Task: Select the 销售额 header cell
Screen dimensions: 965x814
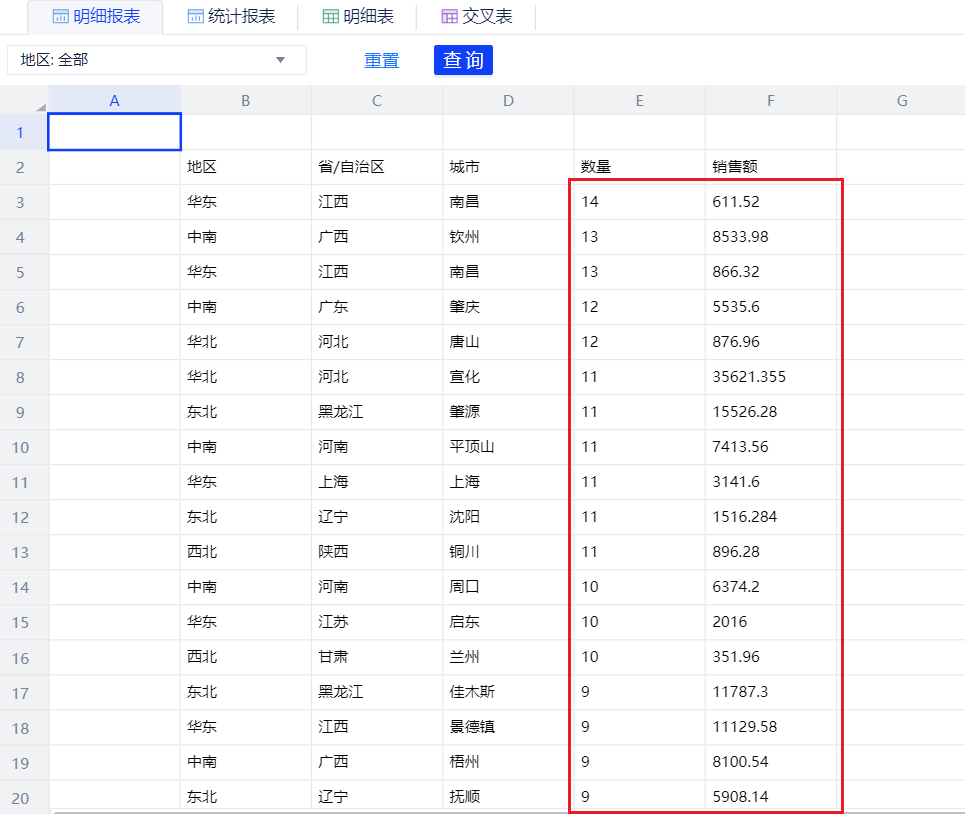Action: click(x=770, y=167)
